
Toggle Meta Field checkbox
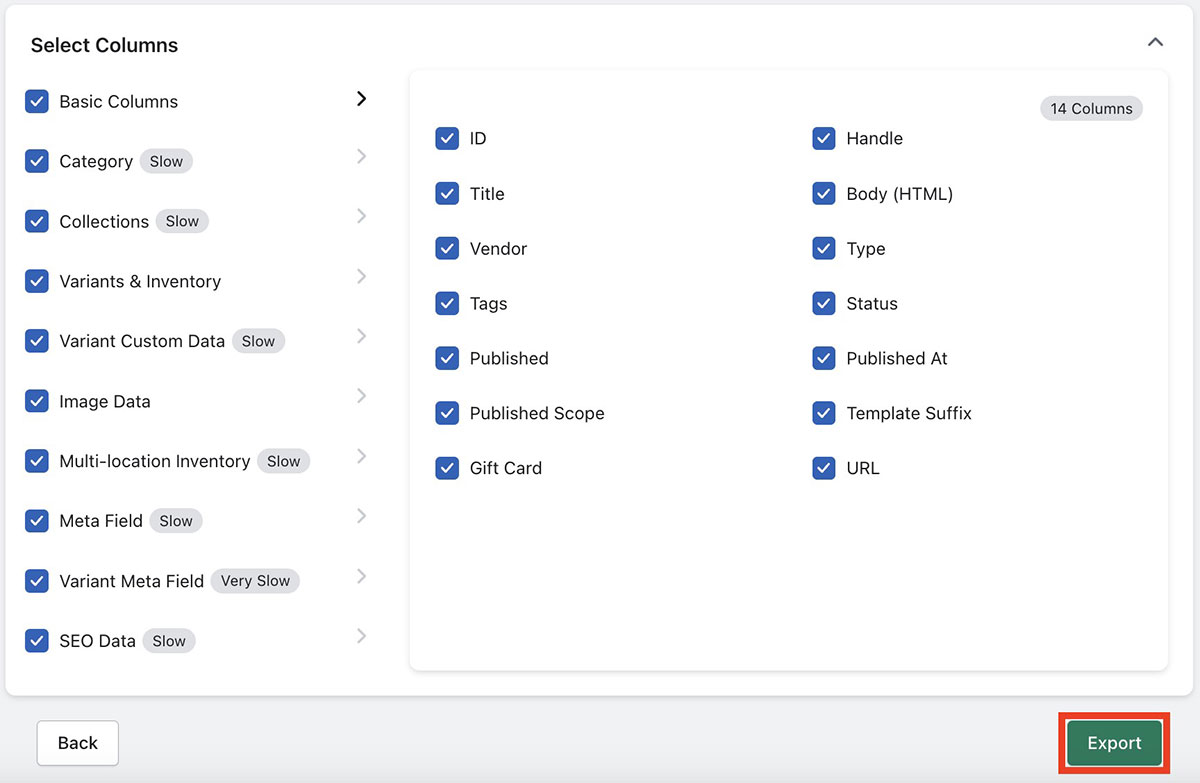tap(37, 521)
